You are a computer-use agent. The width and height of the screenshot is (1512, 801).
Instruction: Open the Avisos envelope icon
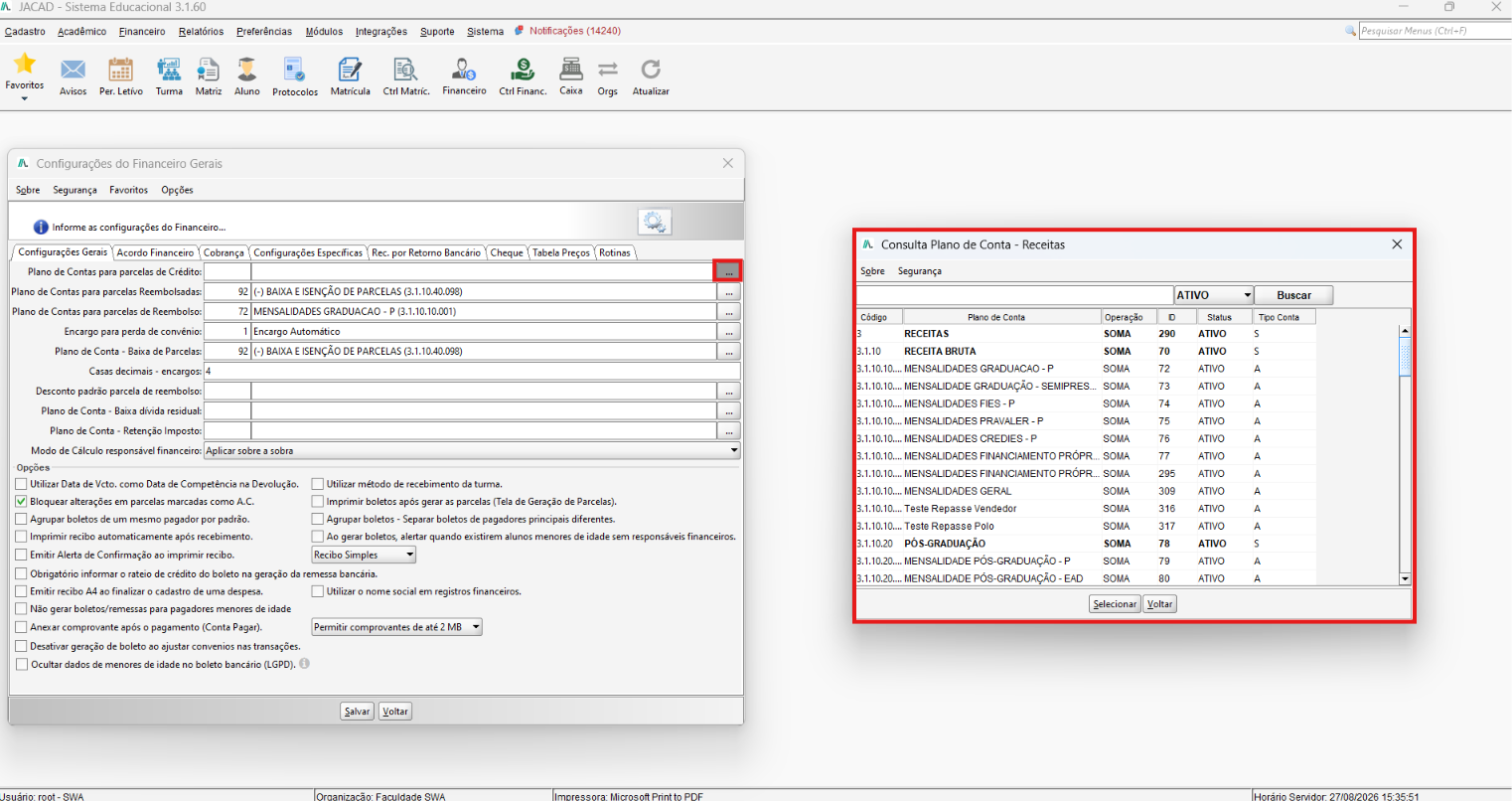(x=73, y=70)
